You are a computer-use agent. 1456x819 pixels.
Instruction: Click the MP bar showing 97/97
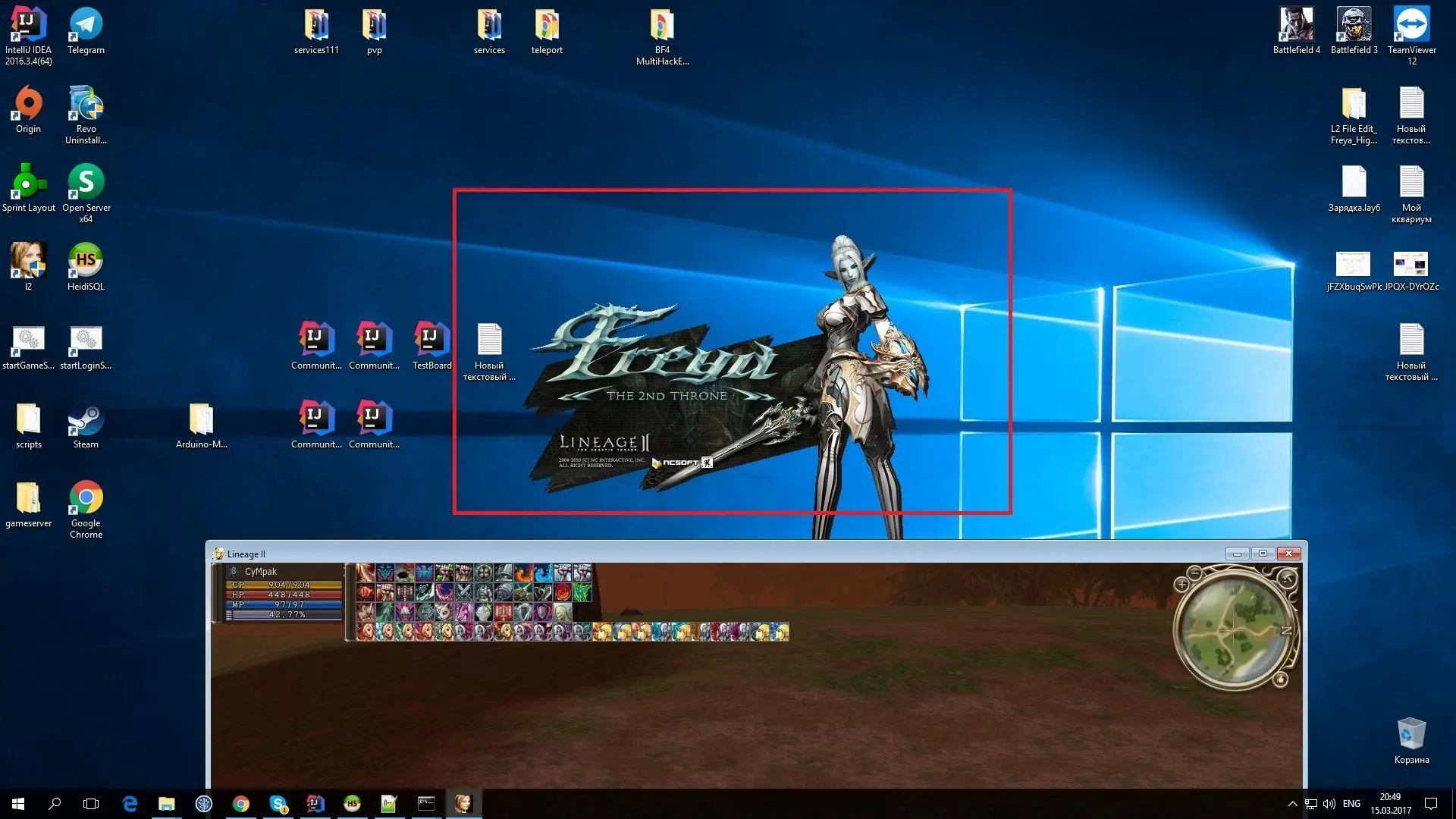(284, 604)
